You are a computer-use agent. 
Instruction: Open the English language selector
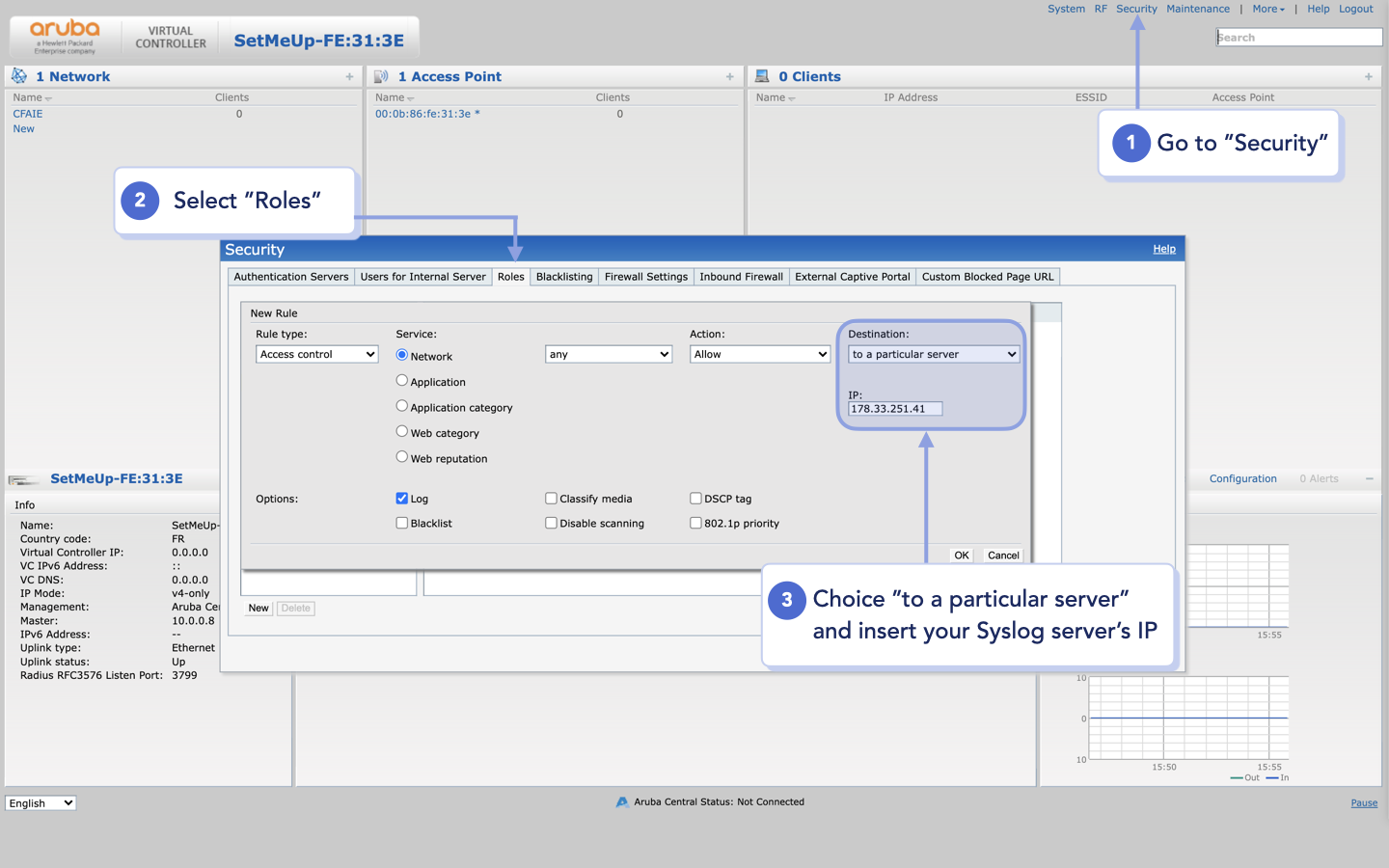[x=40, y=802]
